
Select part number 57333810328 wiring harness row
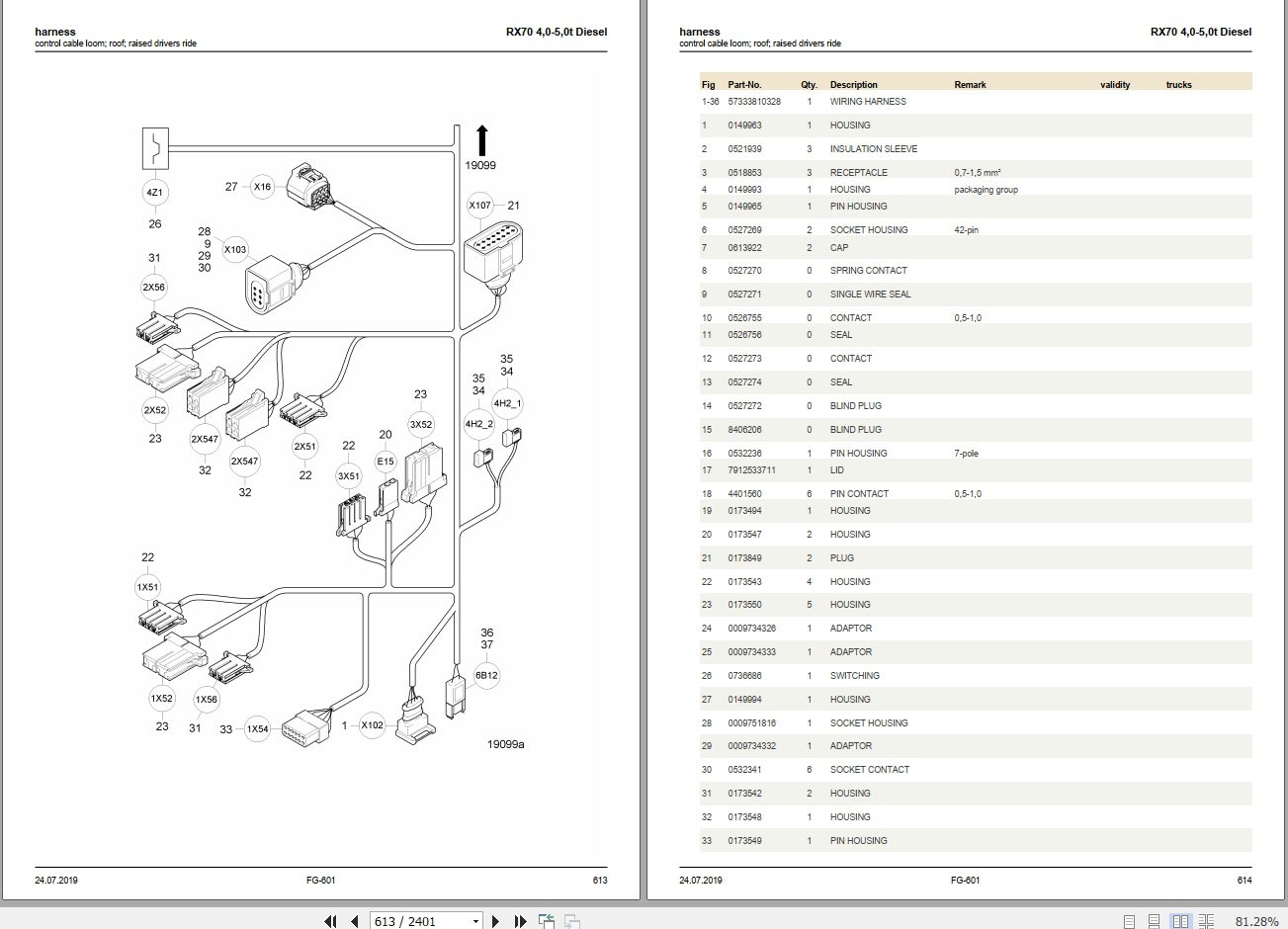976,102
